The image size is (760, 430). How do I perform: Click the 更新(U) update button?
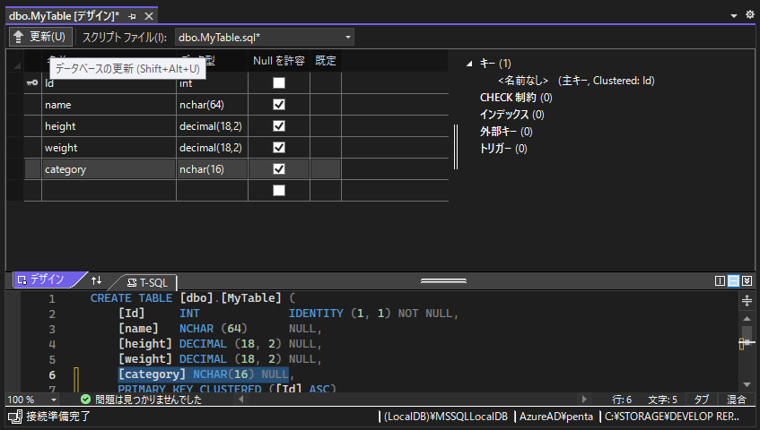[40, 37]
